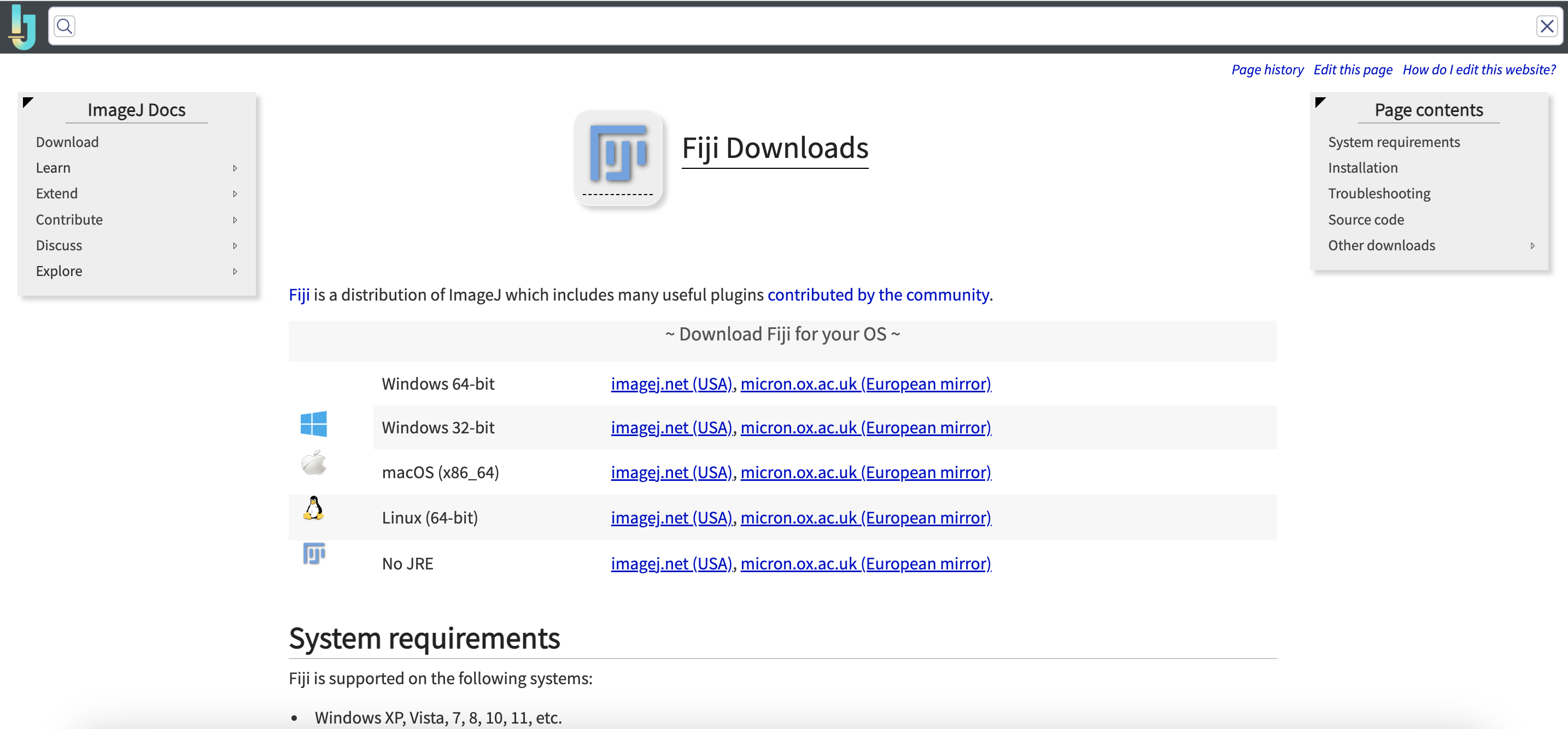
Task: Collapse the ImageJ Docs sidebar triangle
Action: pyautogui.click(x=27, y=102)
